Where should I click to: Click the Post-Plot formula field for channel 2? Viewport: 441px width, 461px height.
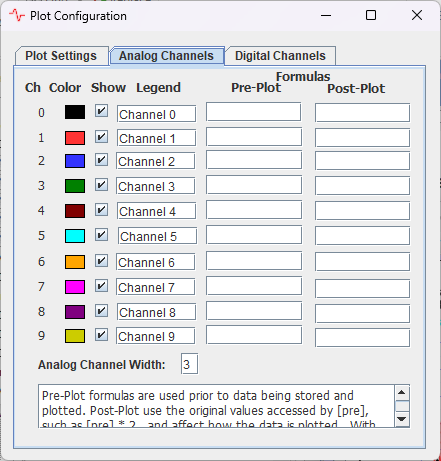pyautogui.click(x=362, y=161)
